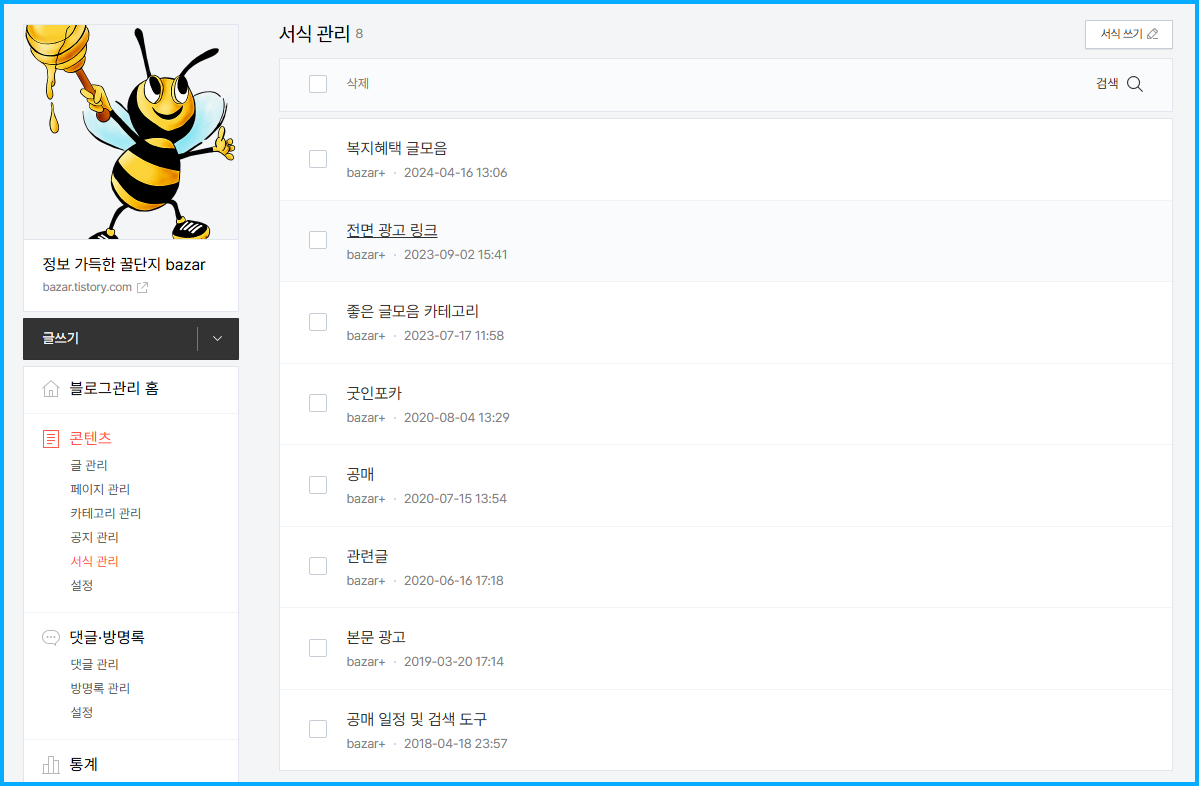Open the 공매 template title

(360, 474)
